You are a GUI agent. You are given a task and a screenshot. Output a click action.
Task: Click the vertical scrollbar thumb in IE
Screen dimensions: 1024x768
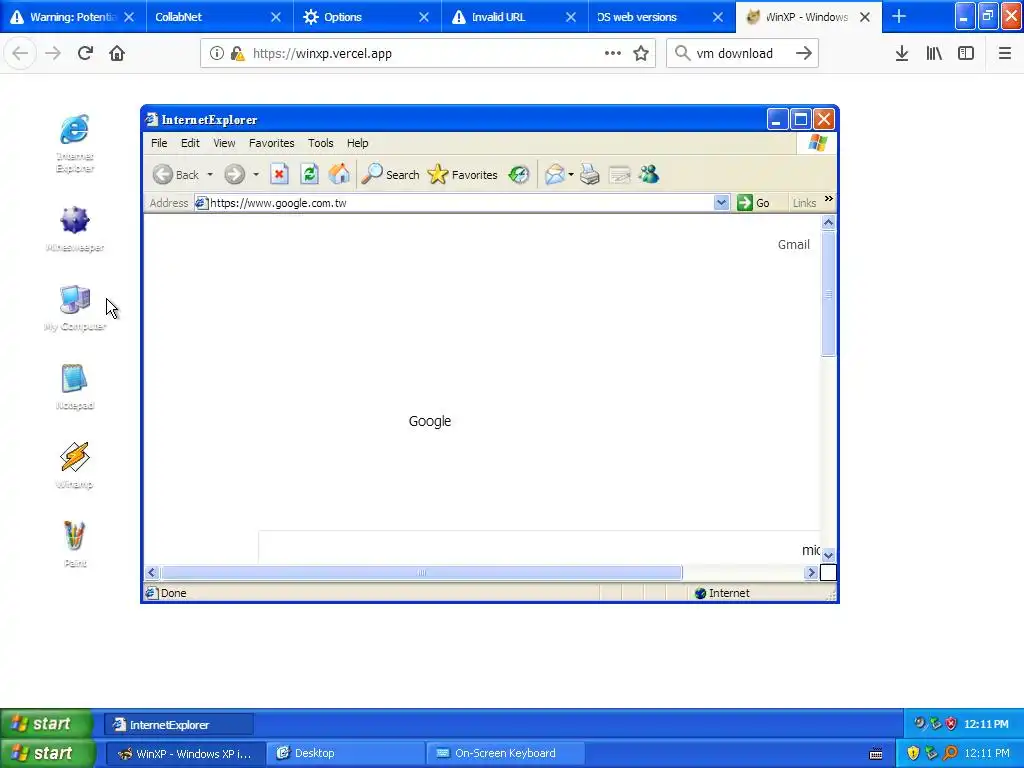[x=828, y=293]
